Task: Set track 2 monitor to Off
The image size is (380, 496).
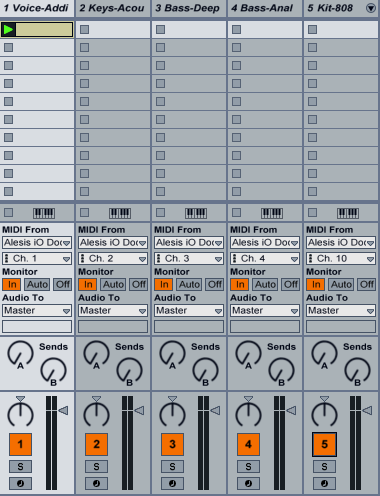Action: 138,285
